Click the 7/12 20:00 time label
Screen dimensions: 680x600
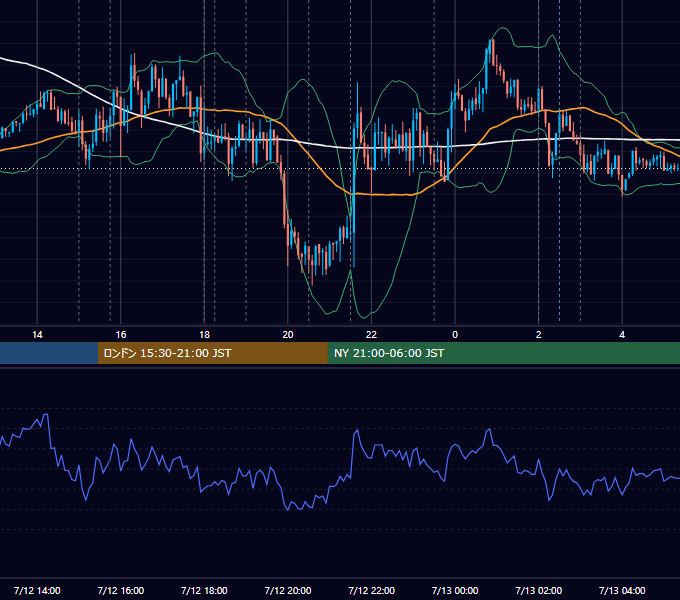coord(288,590)
